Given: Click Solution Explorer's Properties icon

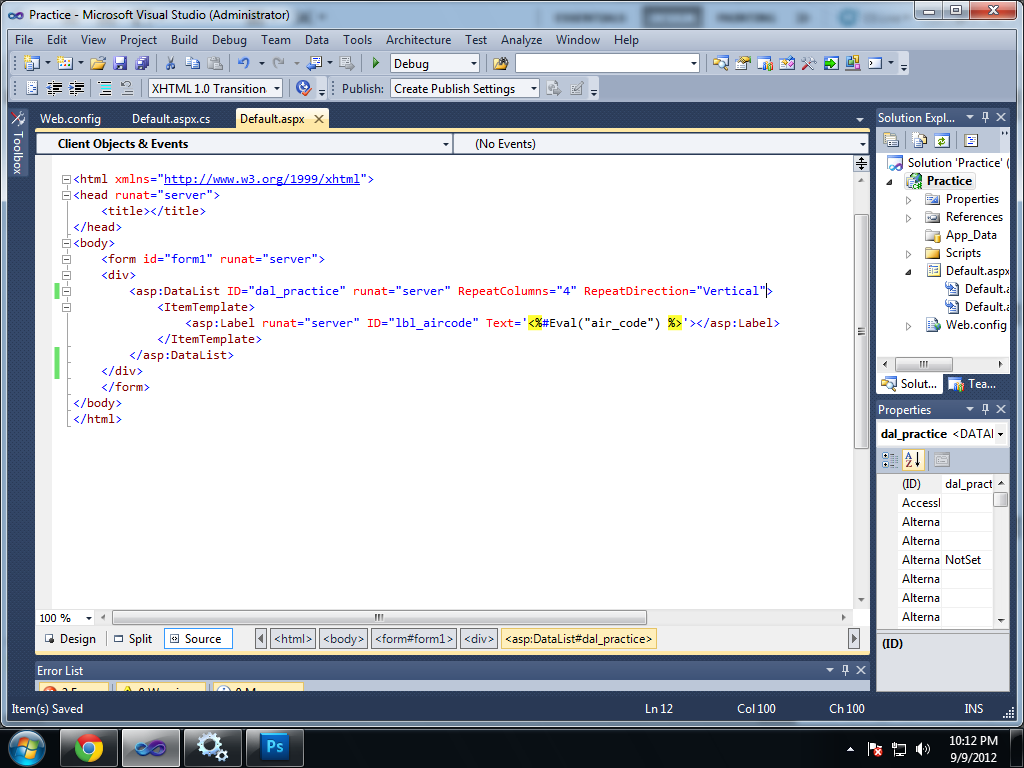Looking at the screenshot, I should coord(891,140).
